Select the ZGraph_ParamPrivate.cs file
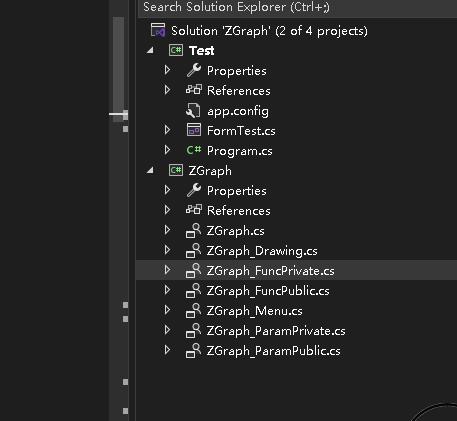The image size is (457, 421). pos(276,331)
